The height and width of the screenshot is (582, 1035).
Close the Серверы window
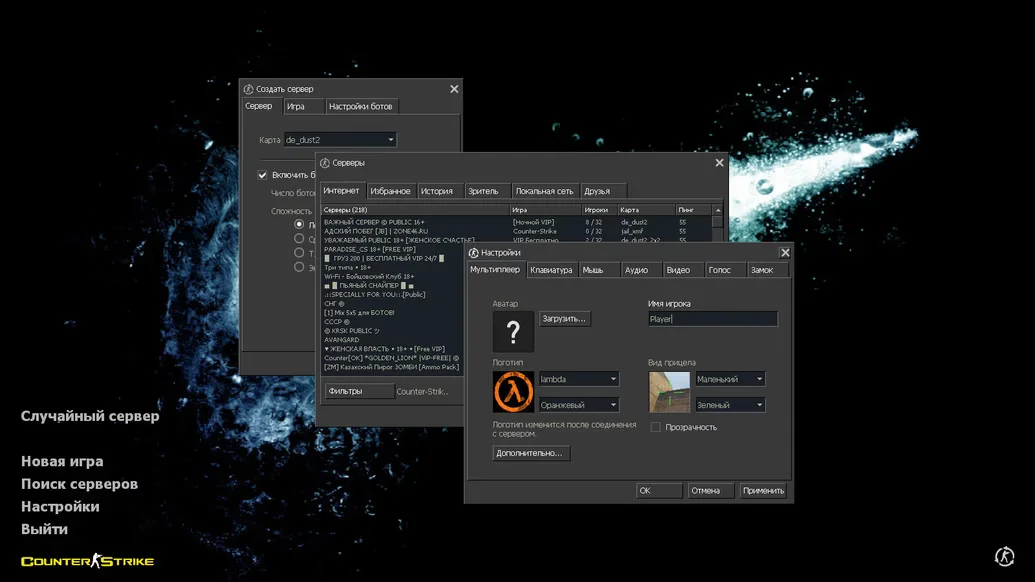click(x=719, y=163)
